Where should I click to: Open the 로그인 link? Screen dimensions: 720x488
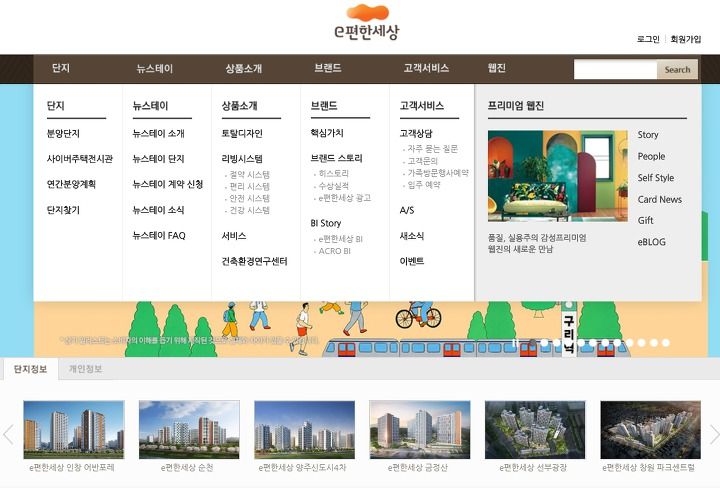pos(648,39)
